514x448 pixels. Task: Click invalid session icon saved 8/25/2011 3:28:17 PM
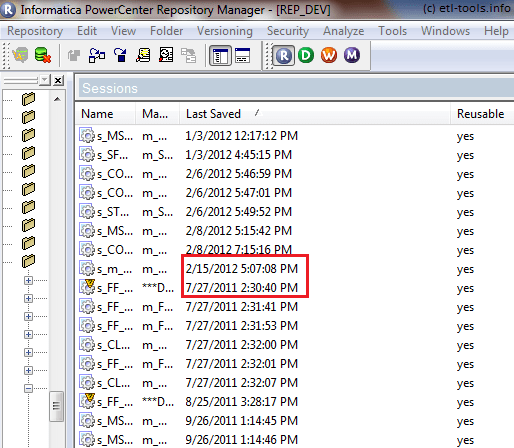[x=87, y=401]
